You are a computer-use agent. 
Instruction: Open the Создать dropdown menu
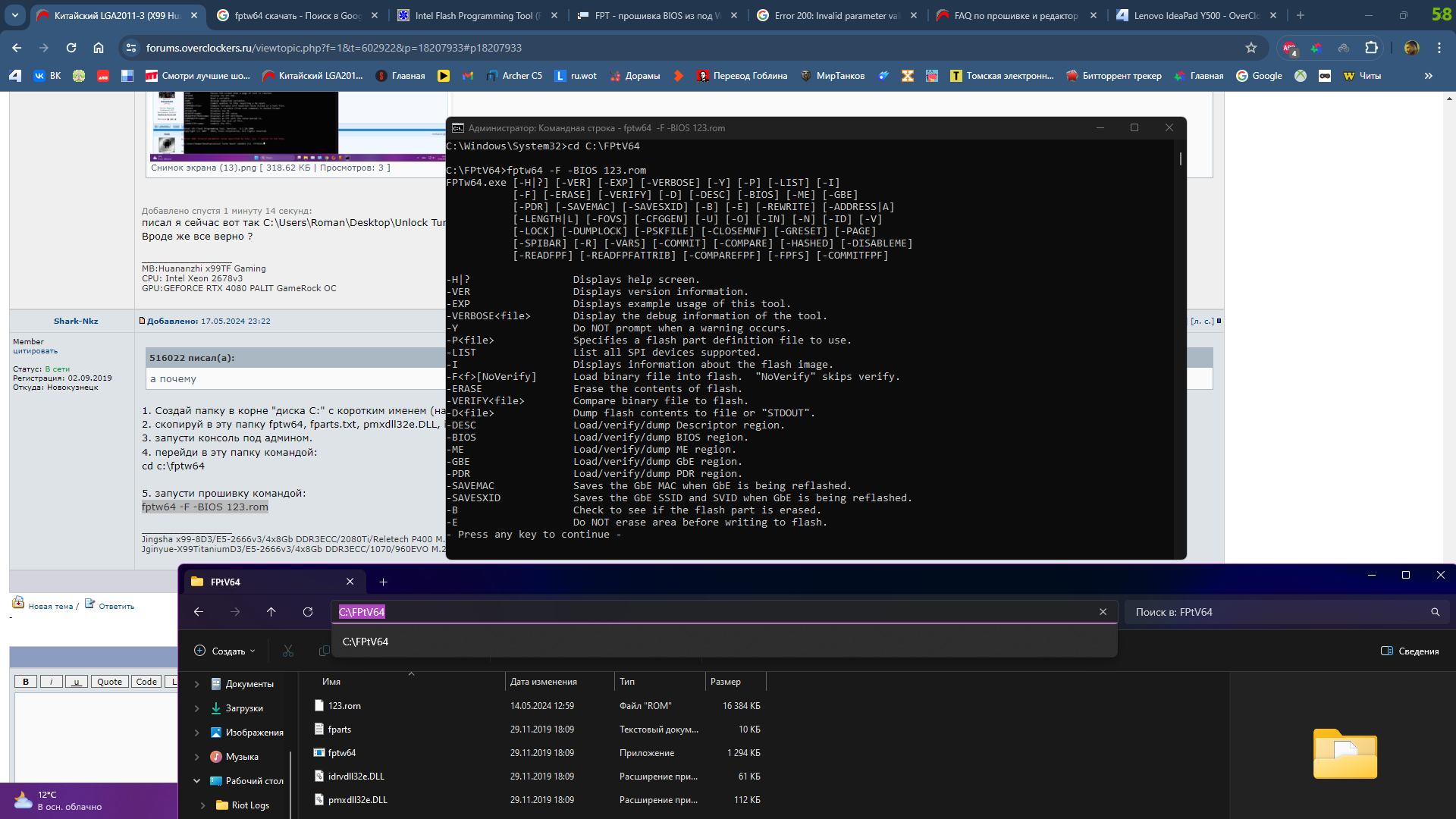(225, 651)
